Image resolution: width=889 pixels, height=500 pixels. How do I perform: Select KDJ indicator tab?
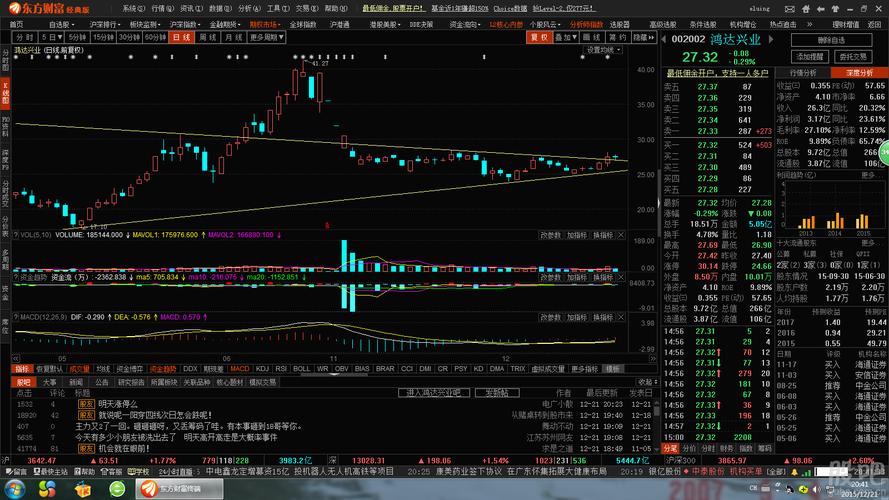[263, 368]
